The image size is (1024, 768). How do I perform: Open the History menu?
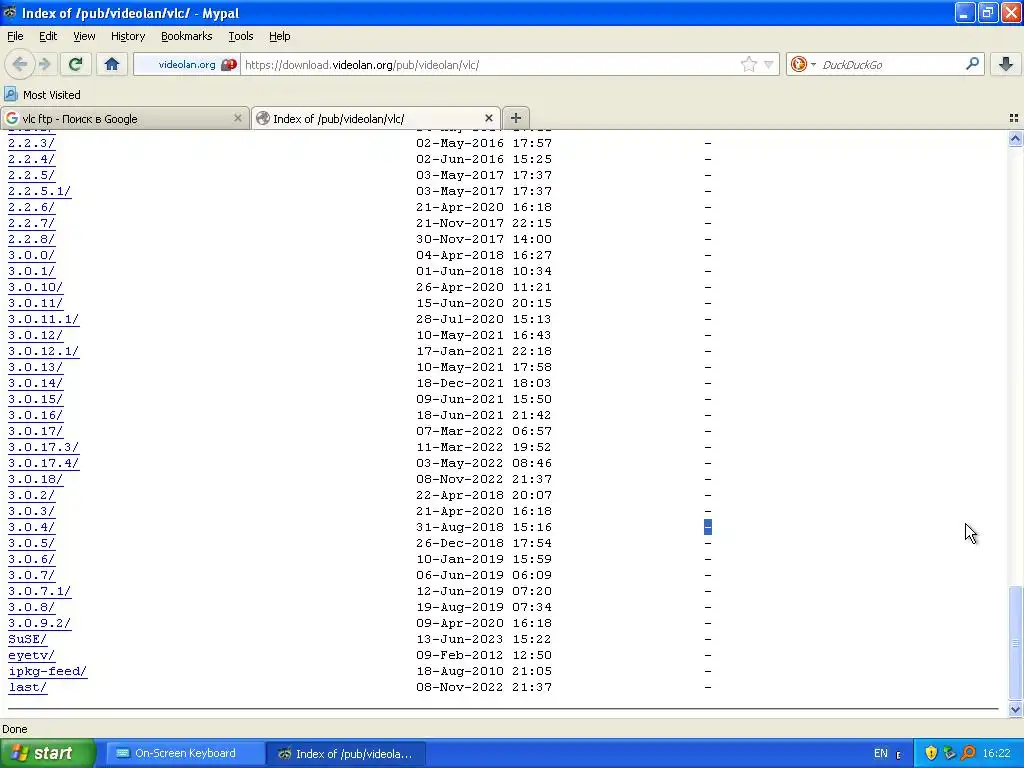pyautogui.click(x=128, y=36)
